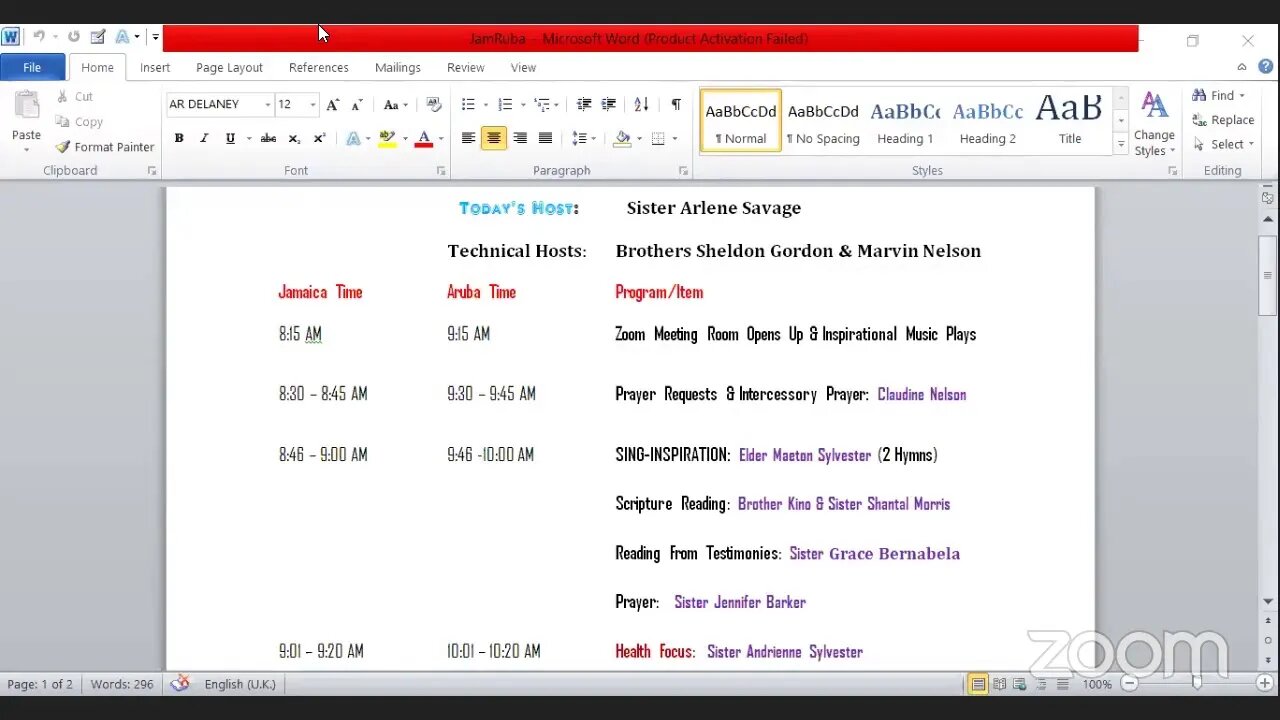
Task: Switch to Web Layout view
Action: point(1020,684)
